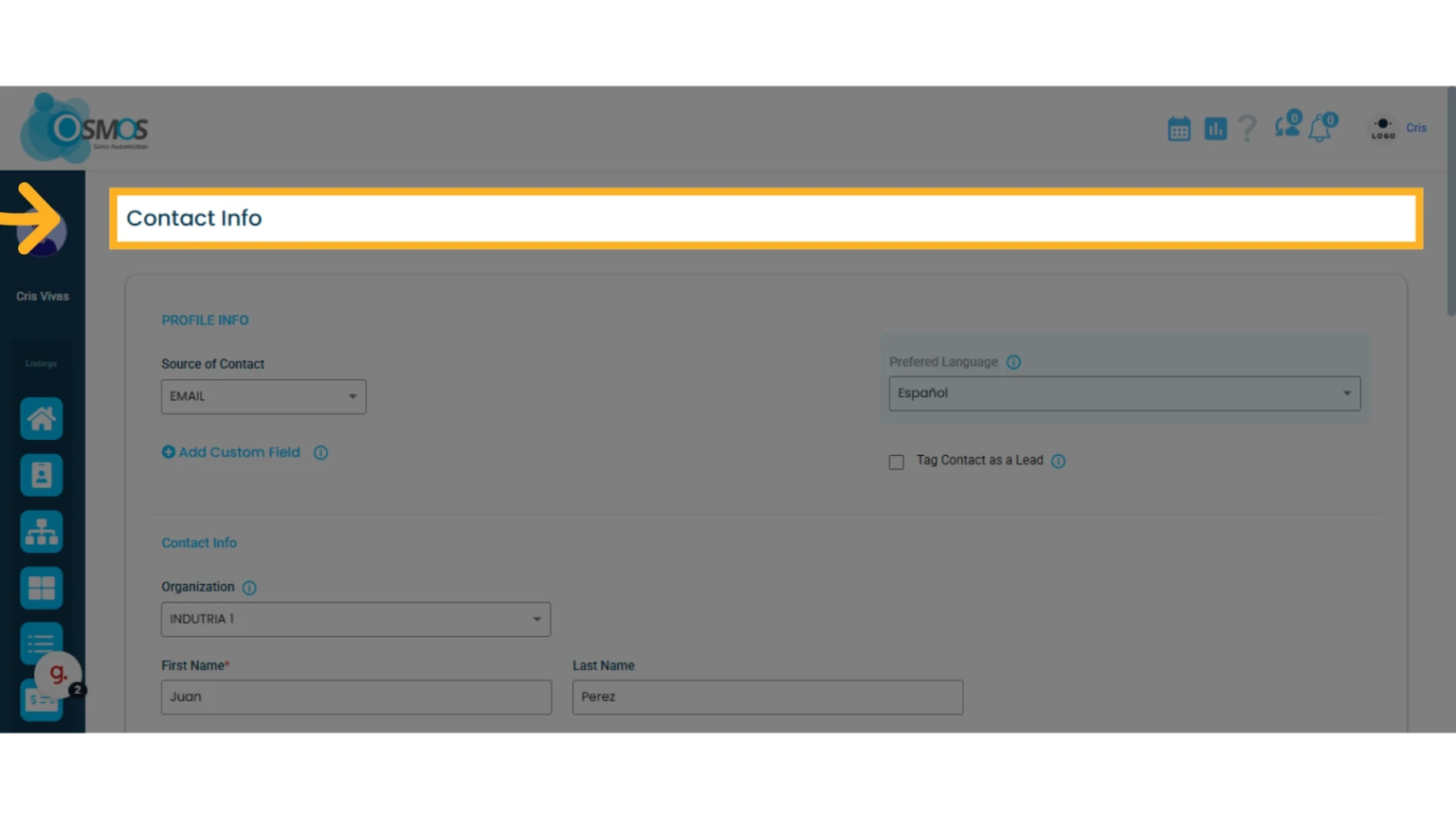Click the help question mark icon
1456x819 pixels.
point(1247,128)
